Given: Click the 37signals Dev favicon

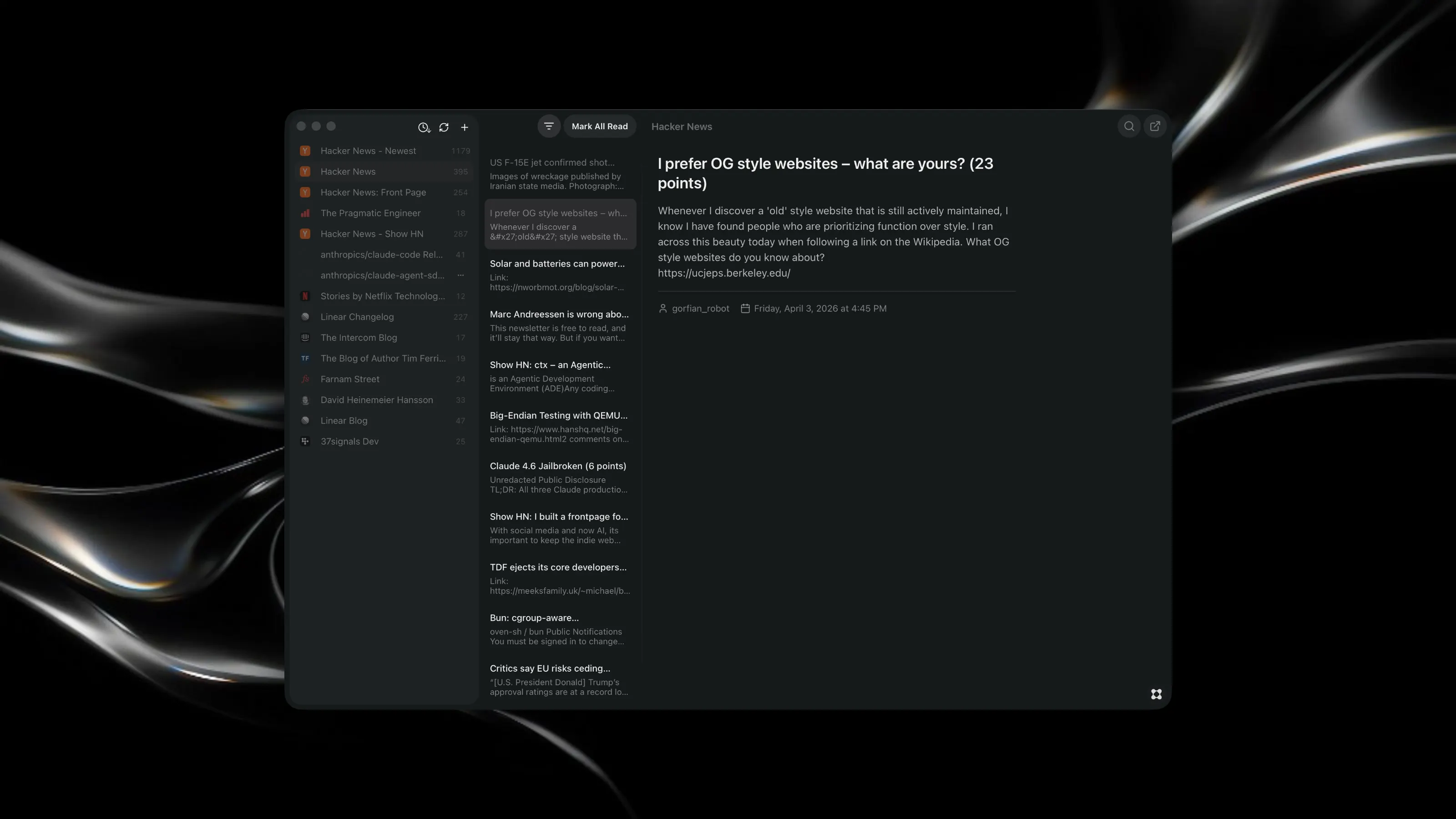Looking at the screenshot, I should 305,441.
